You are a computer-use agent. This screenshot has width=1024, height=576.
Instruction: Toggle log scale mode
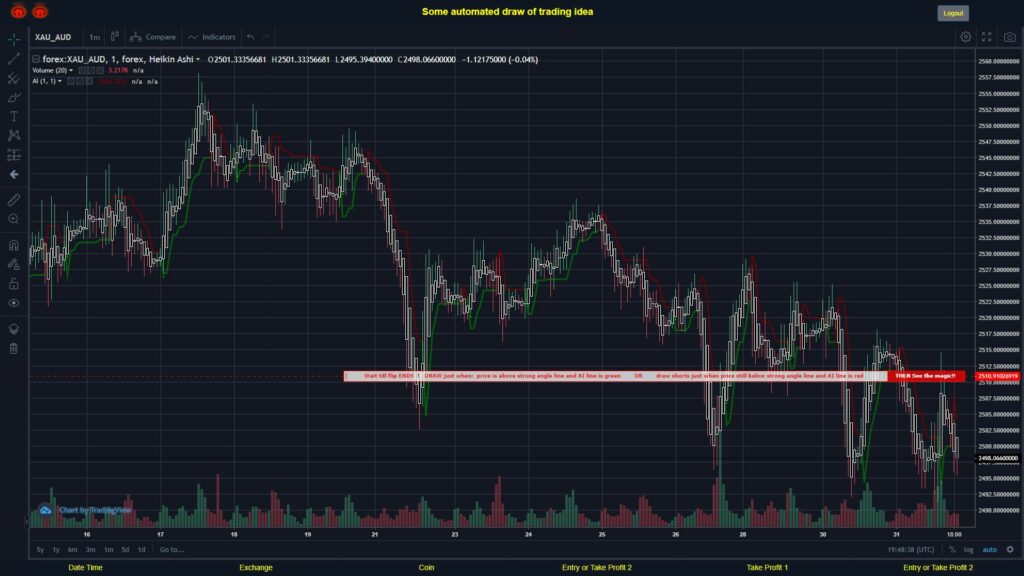(x=968, y=550)
